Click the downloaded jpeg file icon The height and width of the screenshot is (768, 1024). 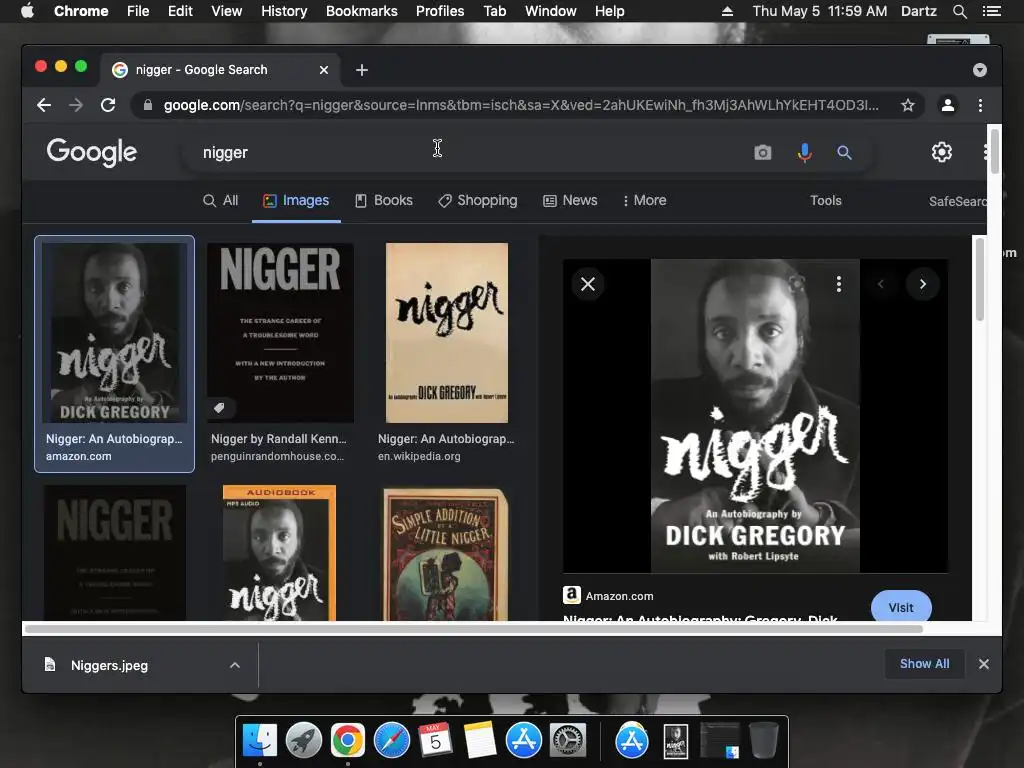(50, 665)
